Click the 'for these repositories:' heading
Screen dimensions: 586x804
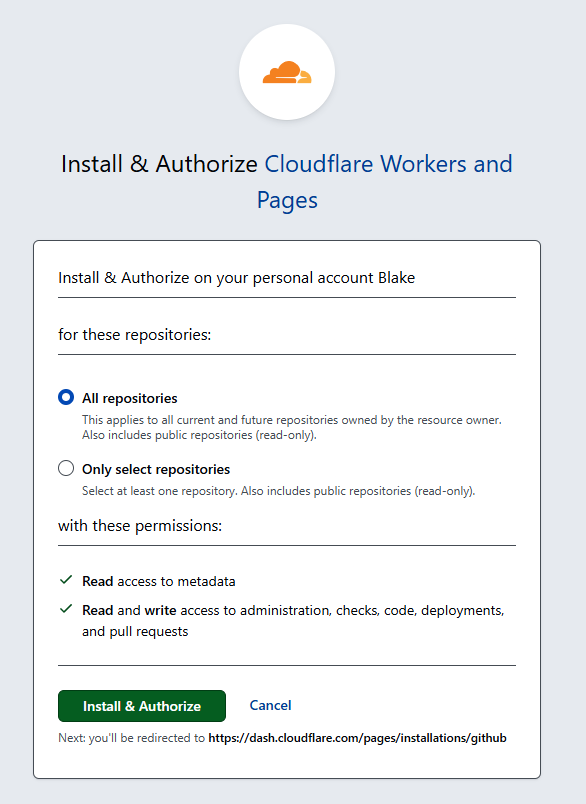click(134, 335)
